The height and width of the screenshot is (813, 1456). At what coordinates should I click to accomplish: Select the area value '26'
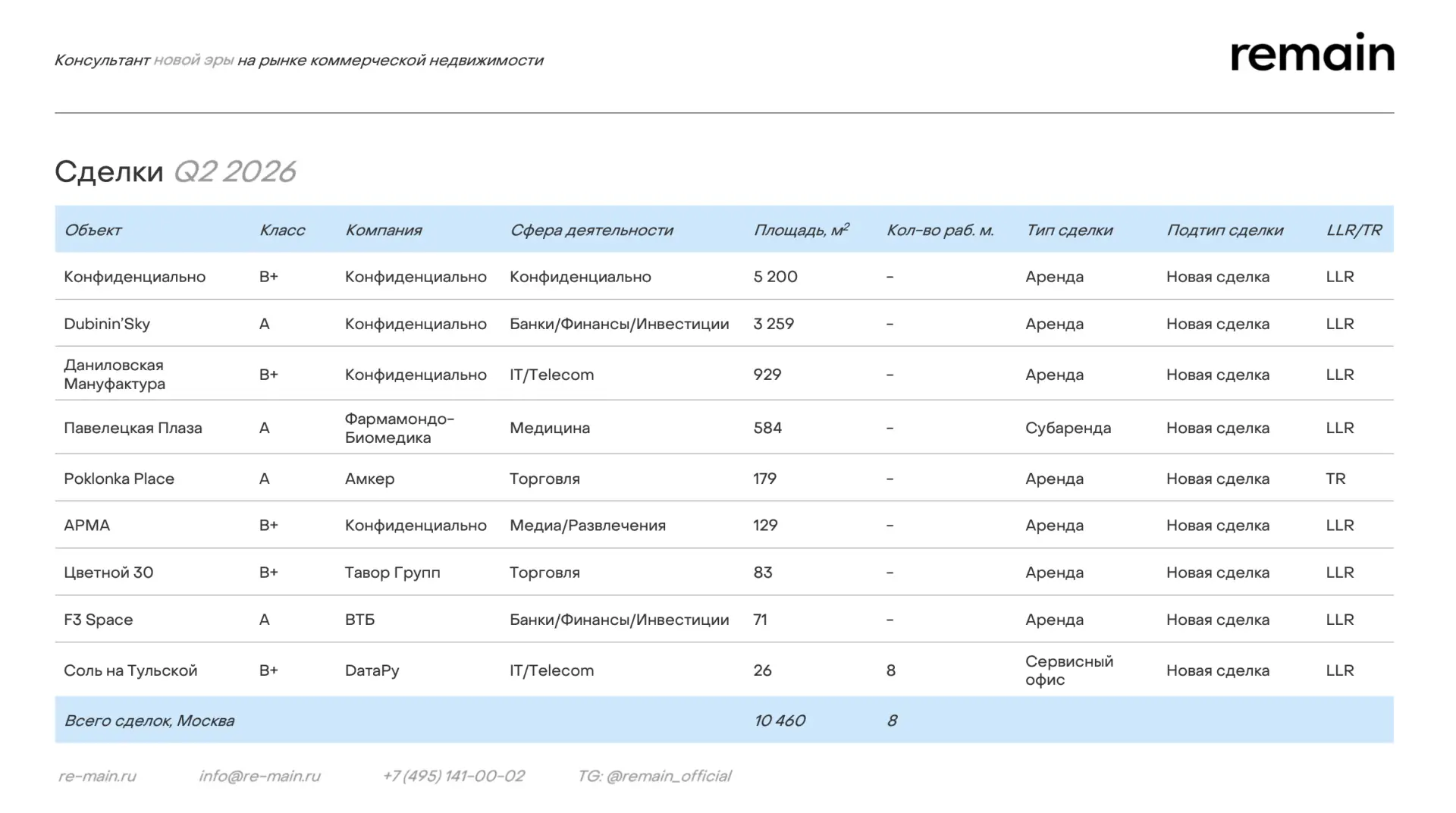click(x=763, y=670)
